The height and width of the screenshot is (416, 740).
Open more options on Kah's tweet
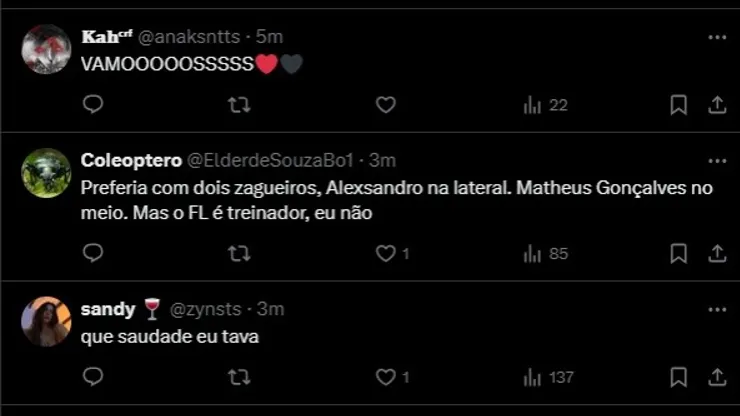(716, 37)
